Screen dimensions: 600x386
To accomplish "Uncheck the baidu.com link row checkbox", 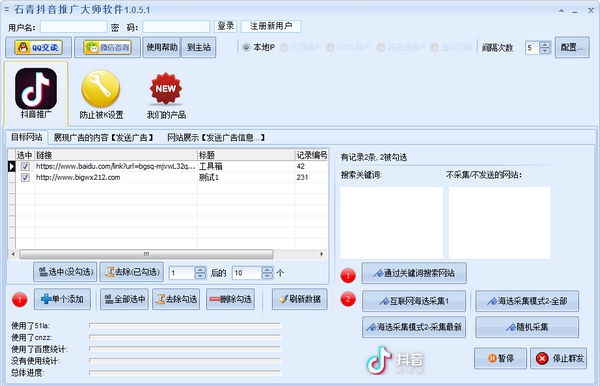I will pyautogui.click(x=25, y=166).
